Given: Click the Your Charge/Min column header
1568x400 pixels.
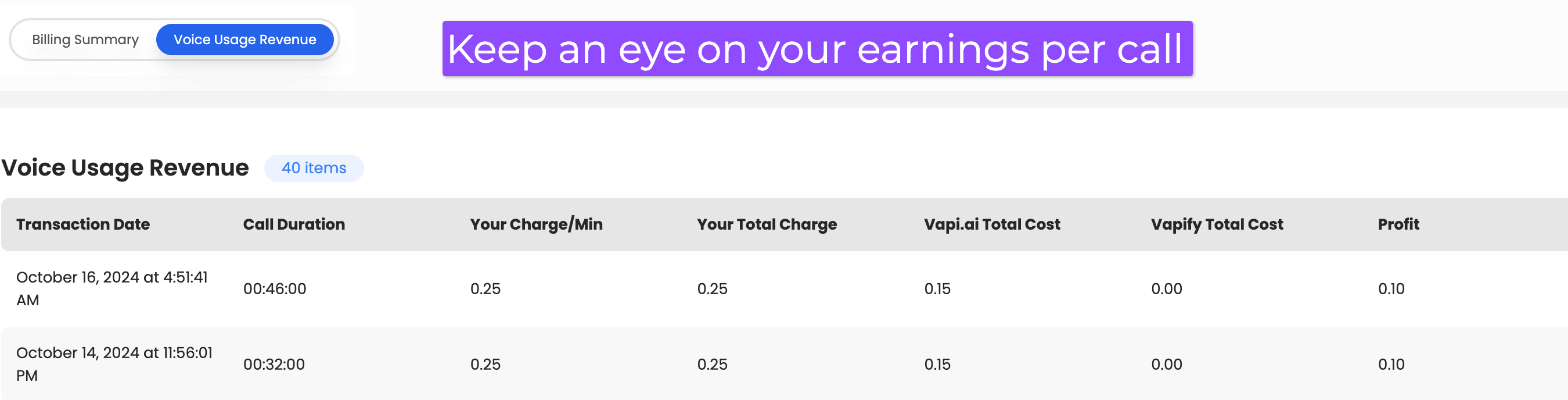Looking at the screenshot, I should [x=536, y=224].
